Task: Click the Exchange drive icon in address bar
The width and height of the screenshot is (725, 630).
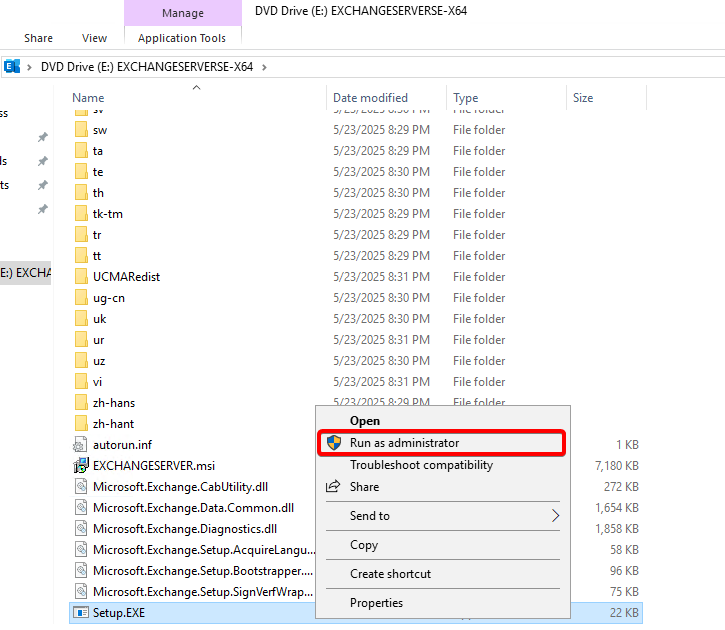Action: click(x=12, y=67)
